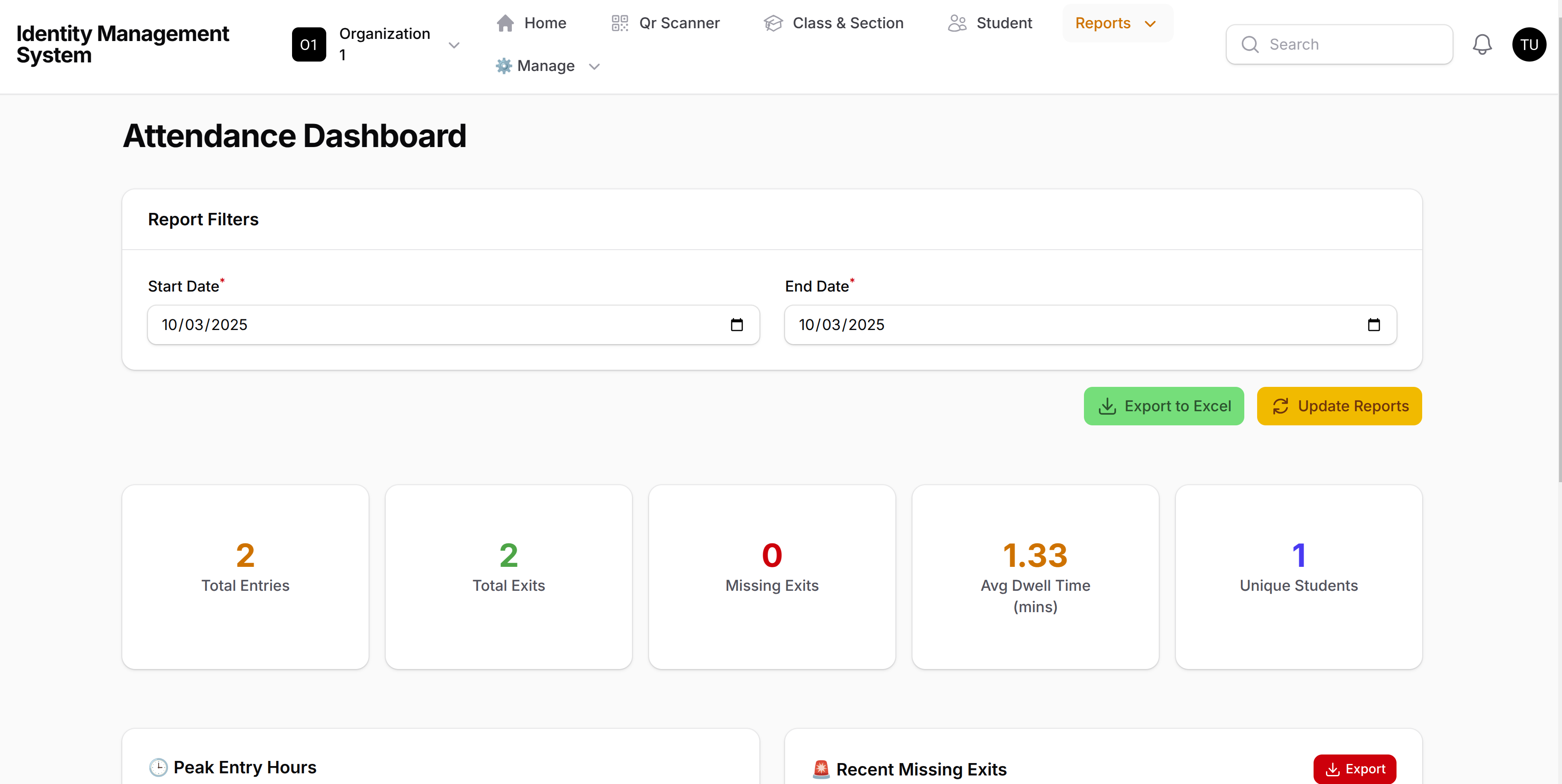Viewport: 1562px width, 784px height.
Task: Open the TU user avatar menu
Action: (x=1528, y=44)
